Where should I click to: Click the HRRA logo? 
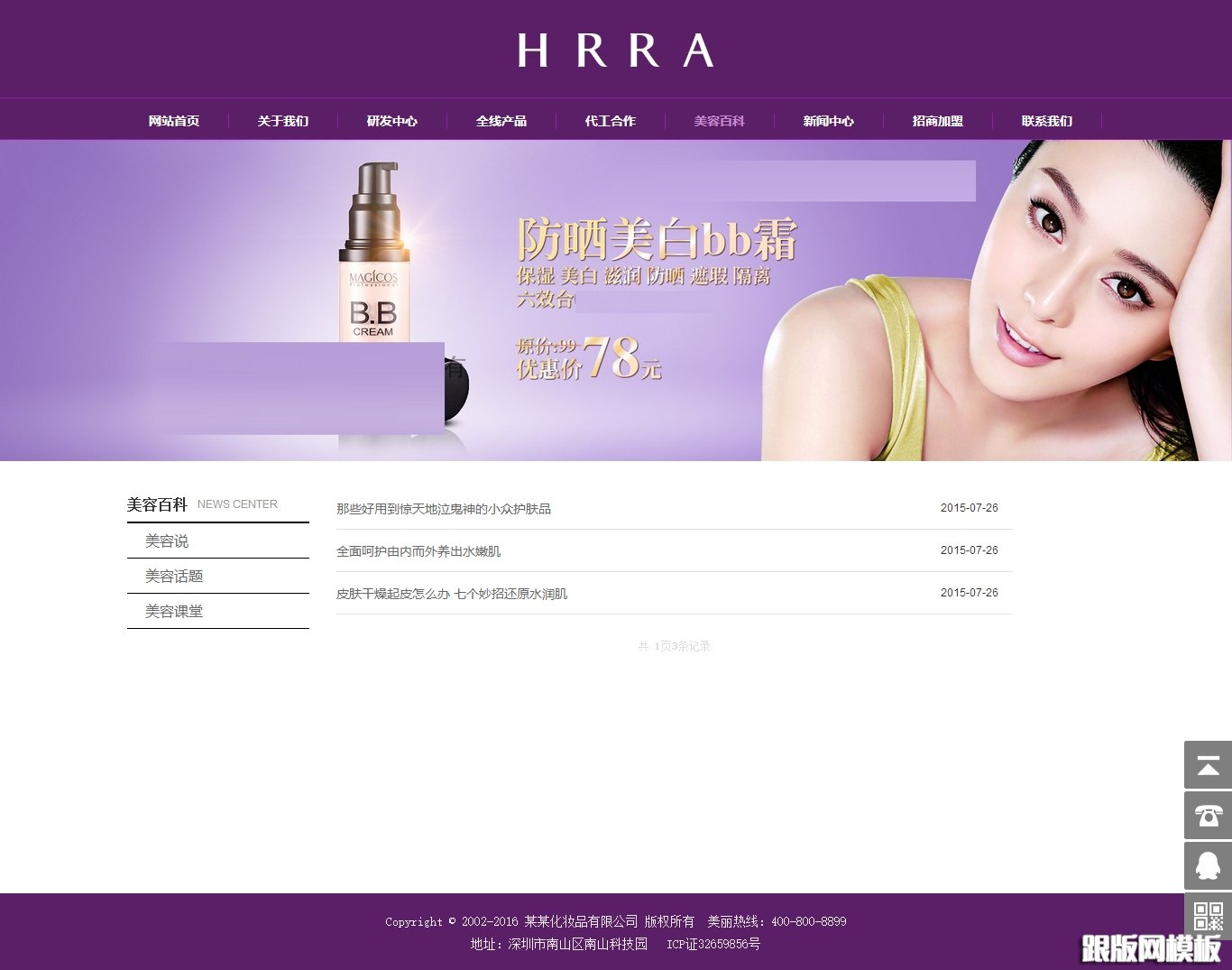(615, 51)
